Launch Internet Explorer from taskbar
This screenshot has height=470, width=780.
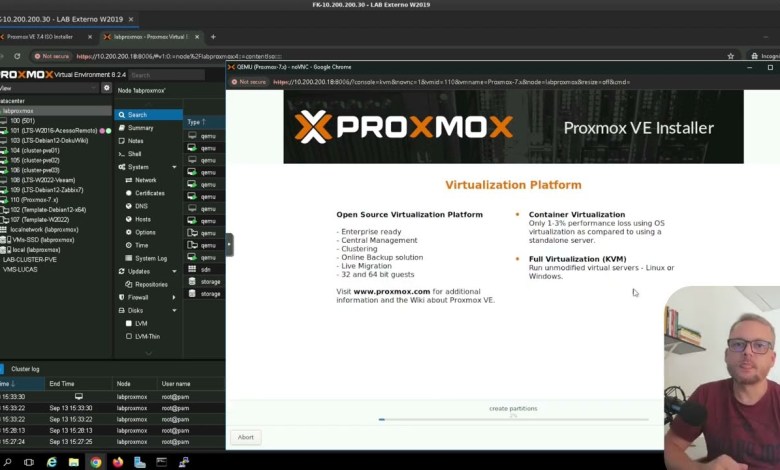(x=51, y=462)
